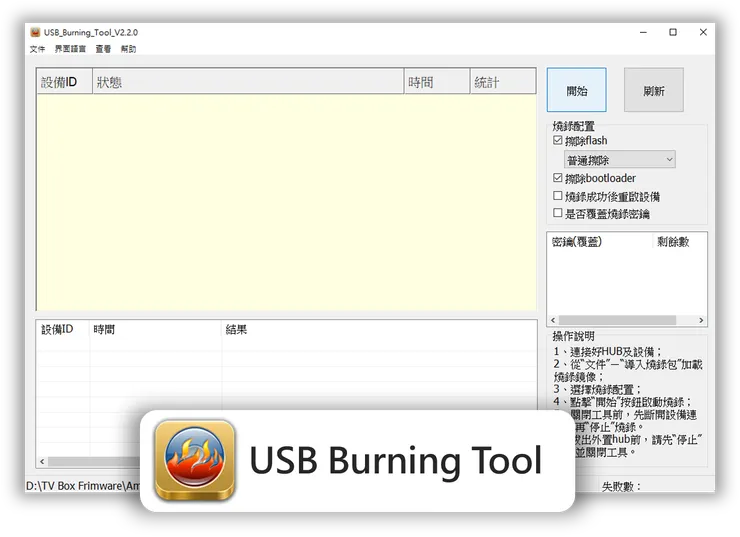Click the firmware path in status bar

click(x=83, y=486)
